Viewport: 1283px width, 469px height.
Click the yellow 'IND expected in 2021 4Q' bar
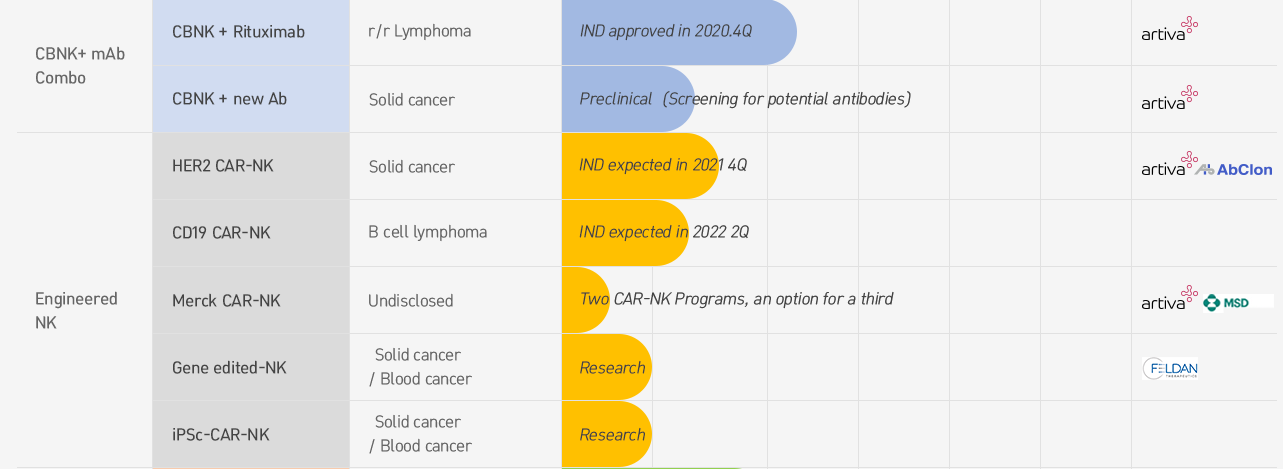[x=640, y=166]
